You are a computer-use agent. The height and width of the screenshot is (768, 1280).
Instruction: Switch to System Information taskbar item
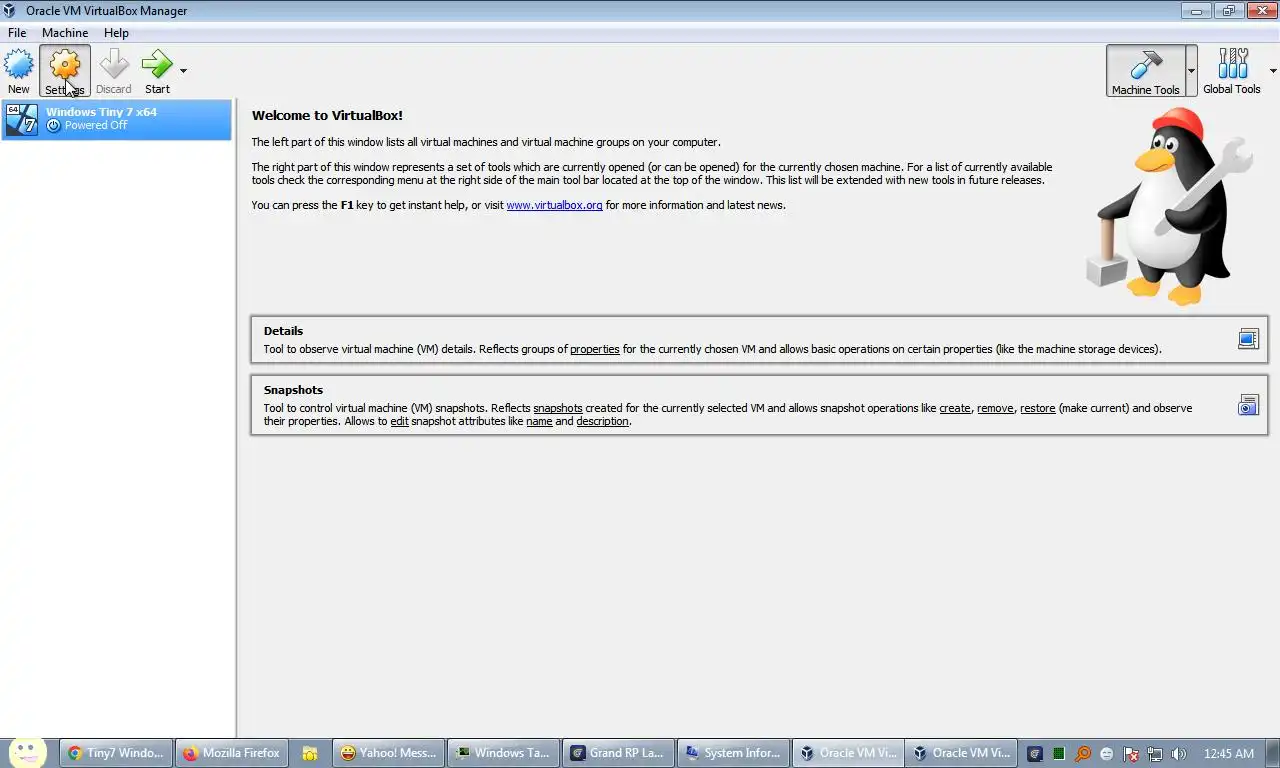(732, 753)
